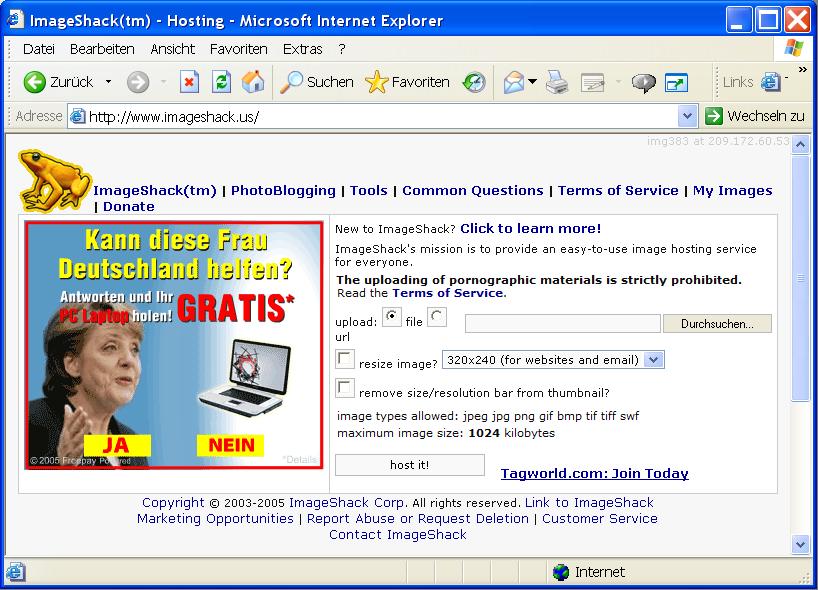Open the address bar dropdown arrow
The image size is (818, 590).
688,116
